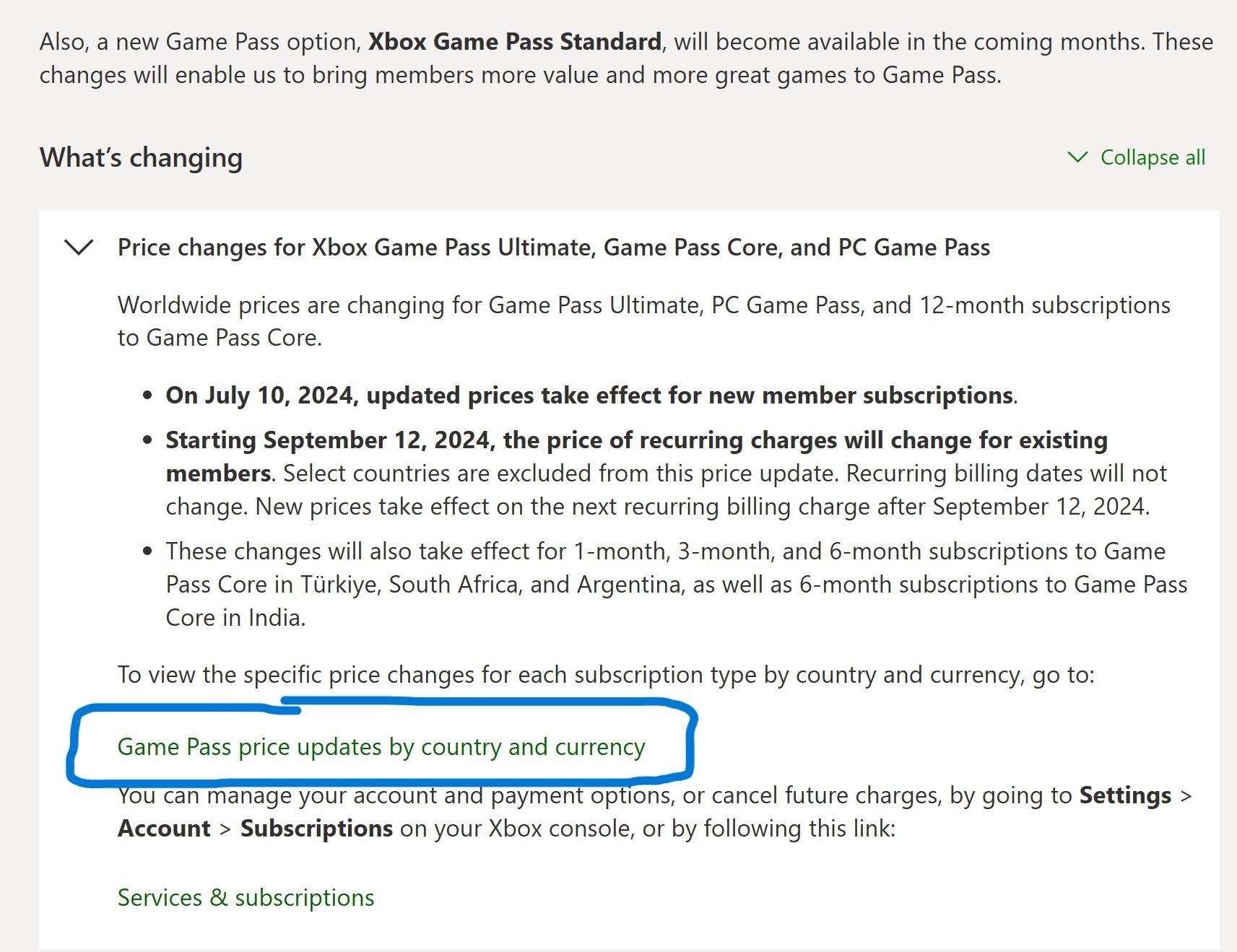The image size is (1237, 952).
Task: Click the Price changes section header title
Action: [x=553, y=248]
